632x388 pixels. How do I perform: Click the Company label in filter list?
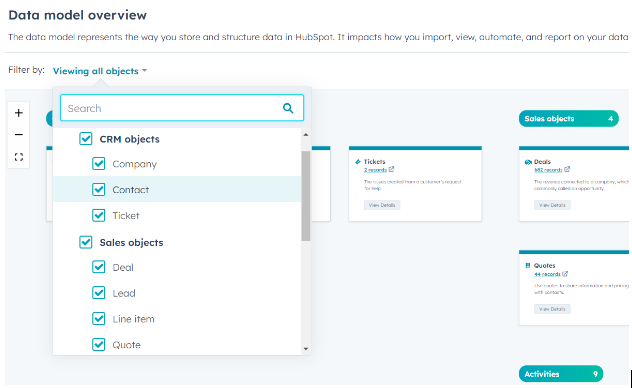coord(135,164)
